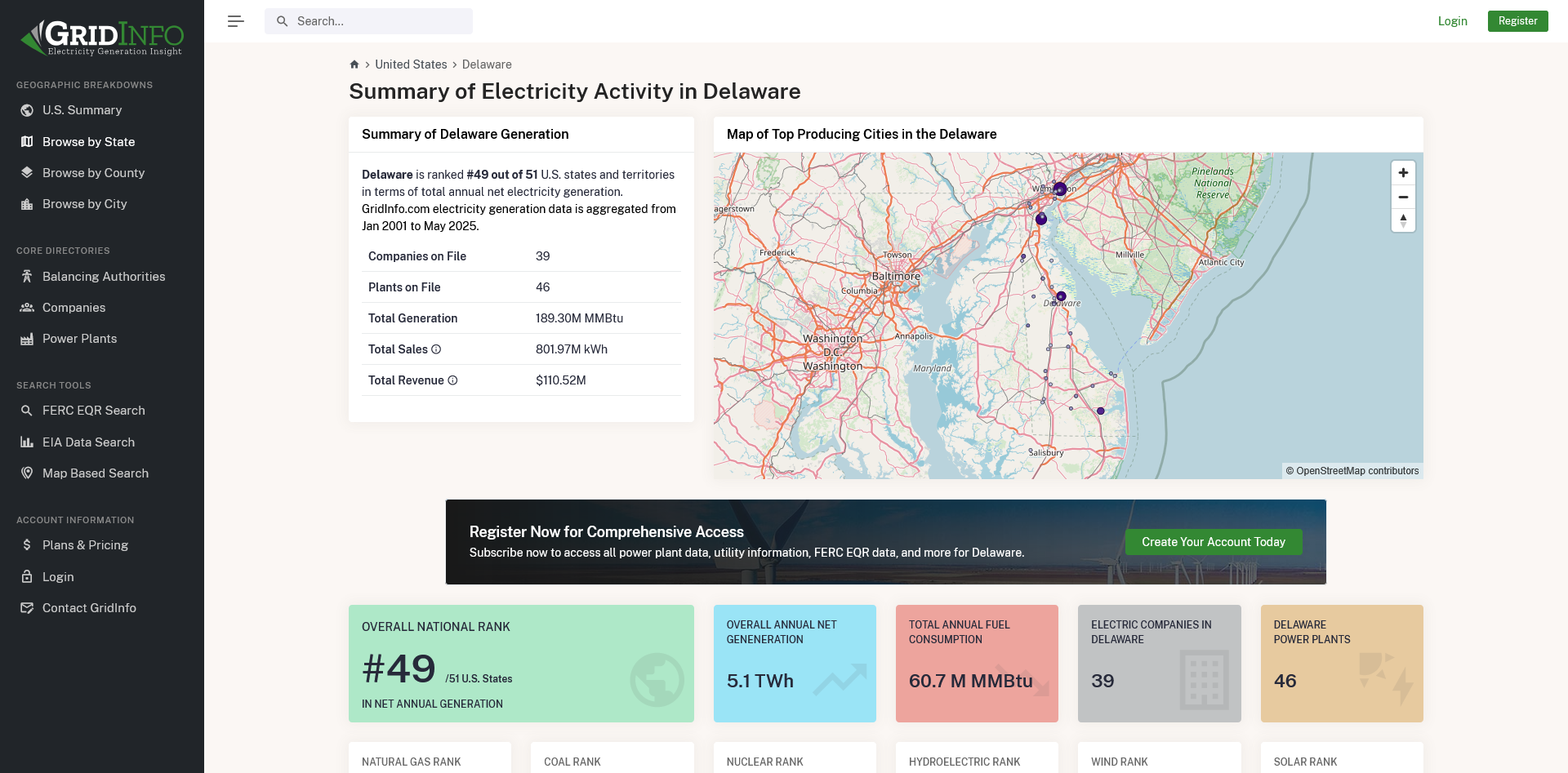Zoom in on the map
This screenshot has width=1568, height=773.
click(x=1403, y=173)
